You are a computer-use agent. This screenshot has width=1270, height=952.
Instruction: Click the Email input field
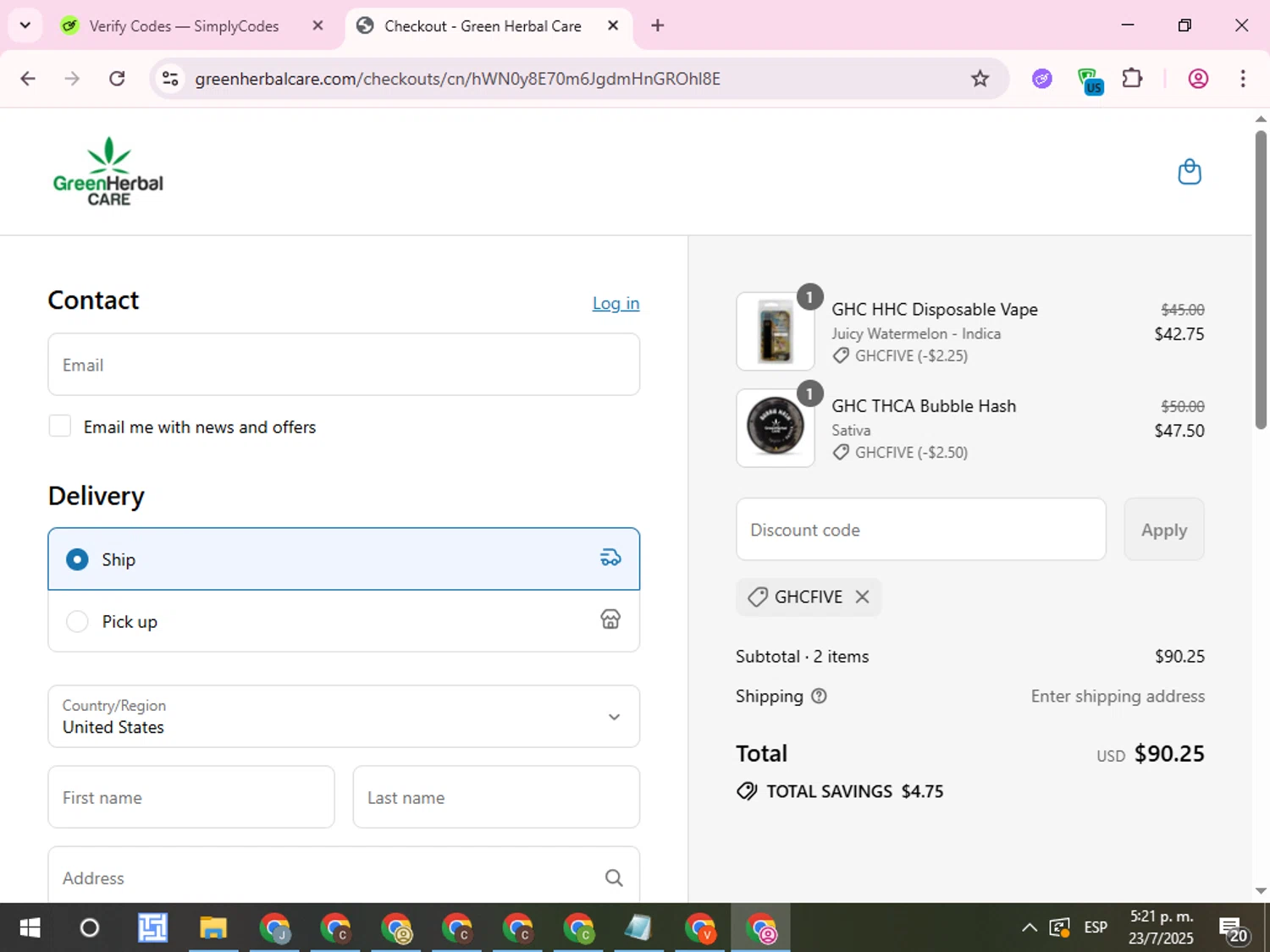click(x=344, y=365)
